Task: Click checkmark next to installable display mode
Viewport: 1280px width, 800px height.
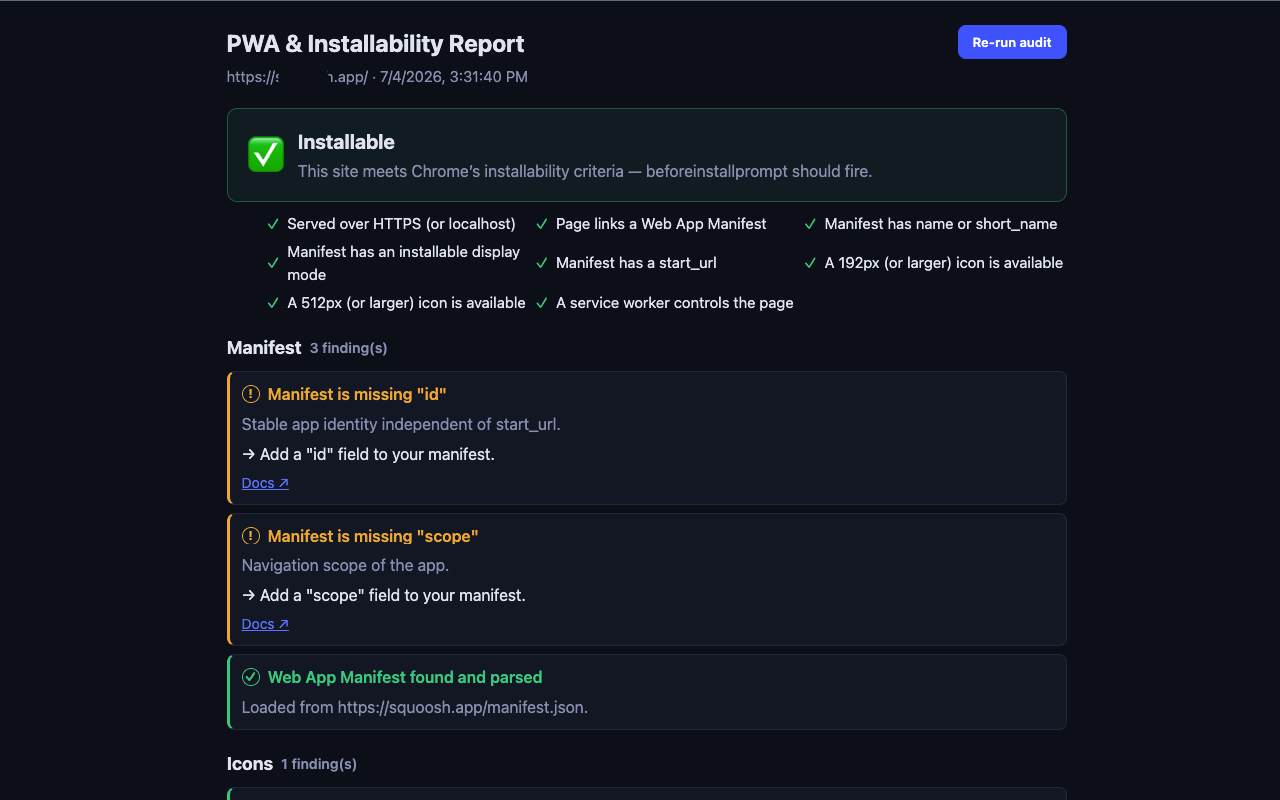Action: [x=273, y=263]
